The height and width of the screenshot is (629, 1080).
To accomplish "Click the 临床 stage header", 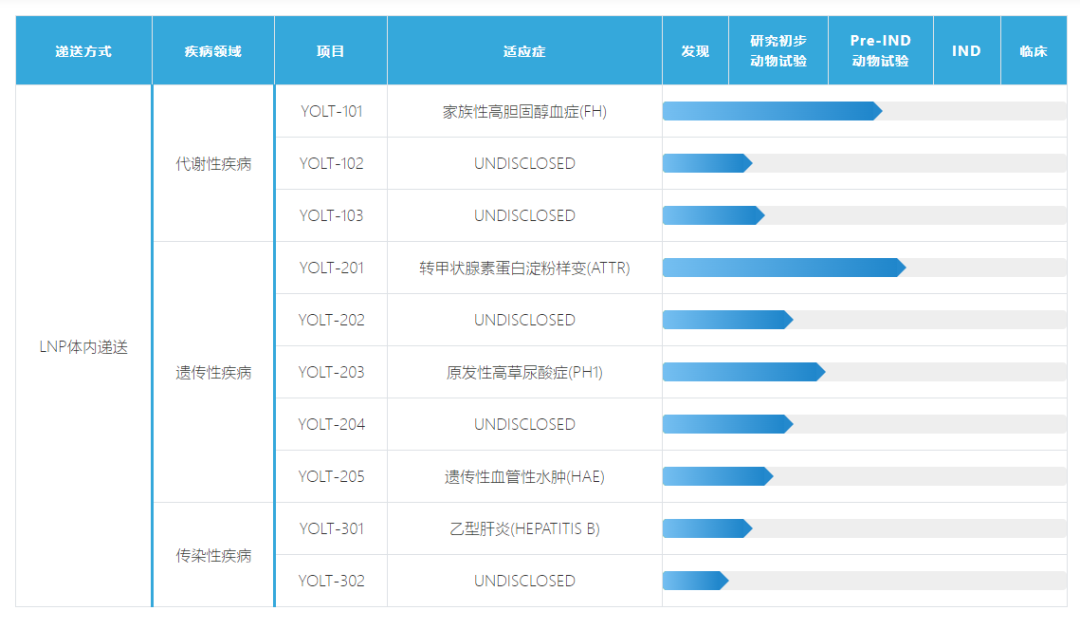I will [1033, 51].
